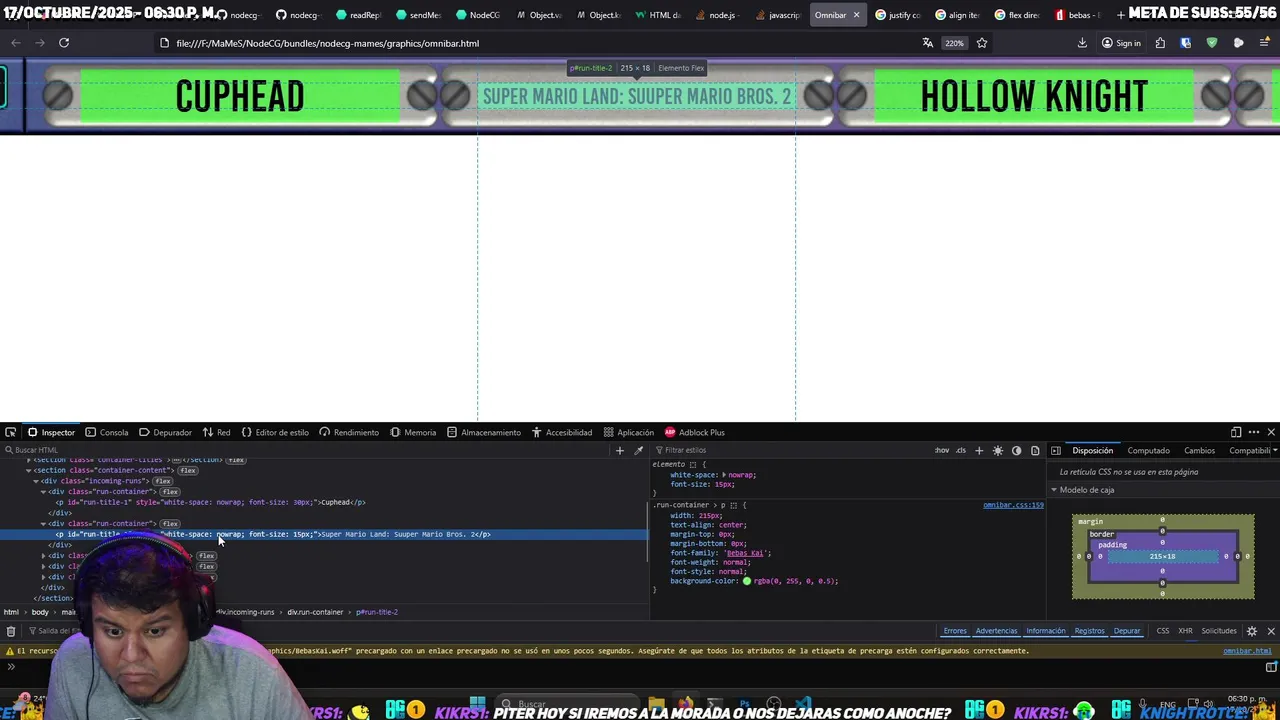Select the Cuphead run-title-1 paragraph node

coord(210,503)
